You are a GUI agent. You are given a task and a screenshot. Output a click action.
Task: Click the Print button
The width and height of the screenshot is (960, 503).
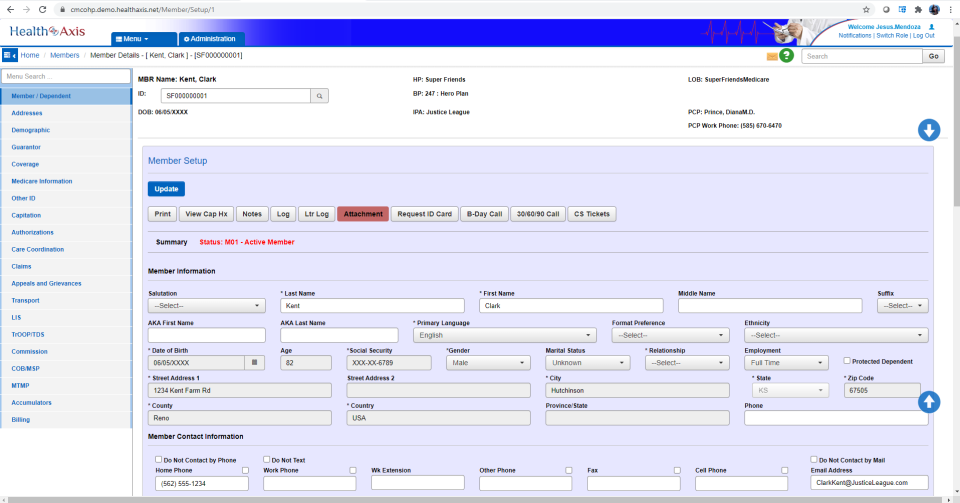click(x=162, y=214)
